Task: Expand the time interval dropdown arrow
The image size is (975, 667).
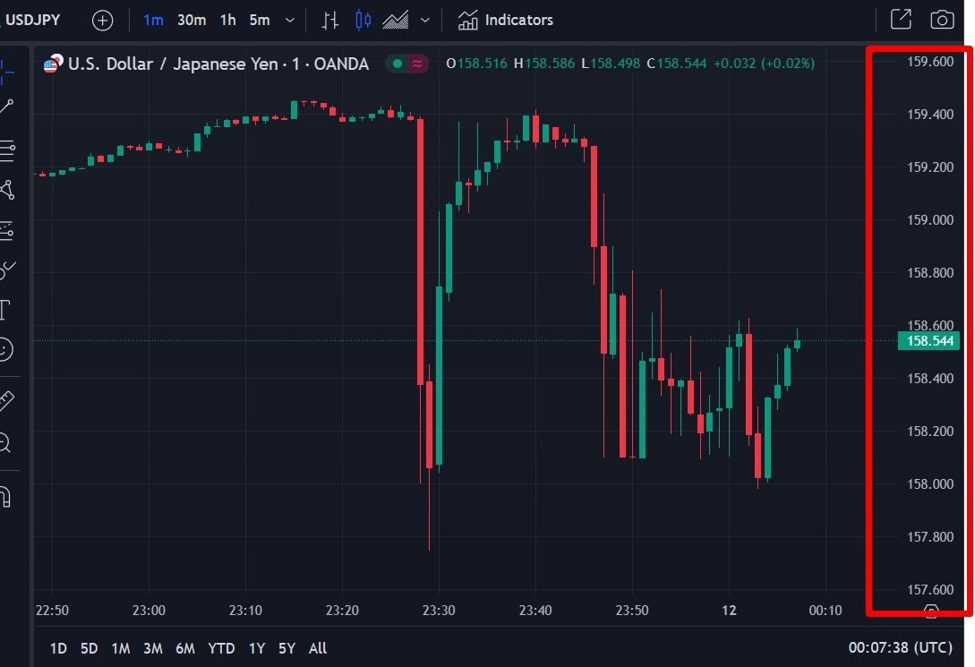Action: pos(290,20)
